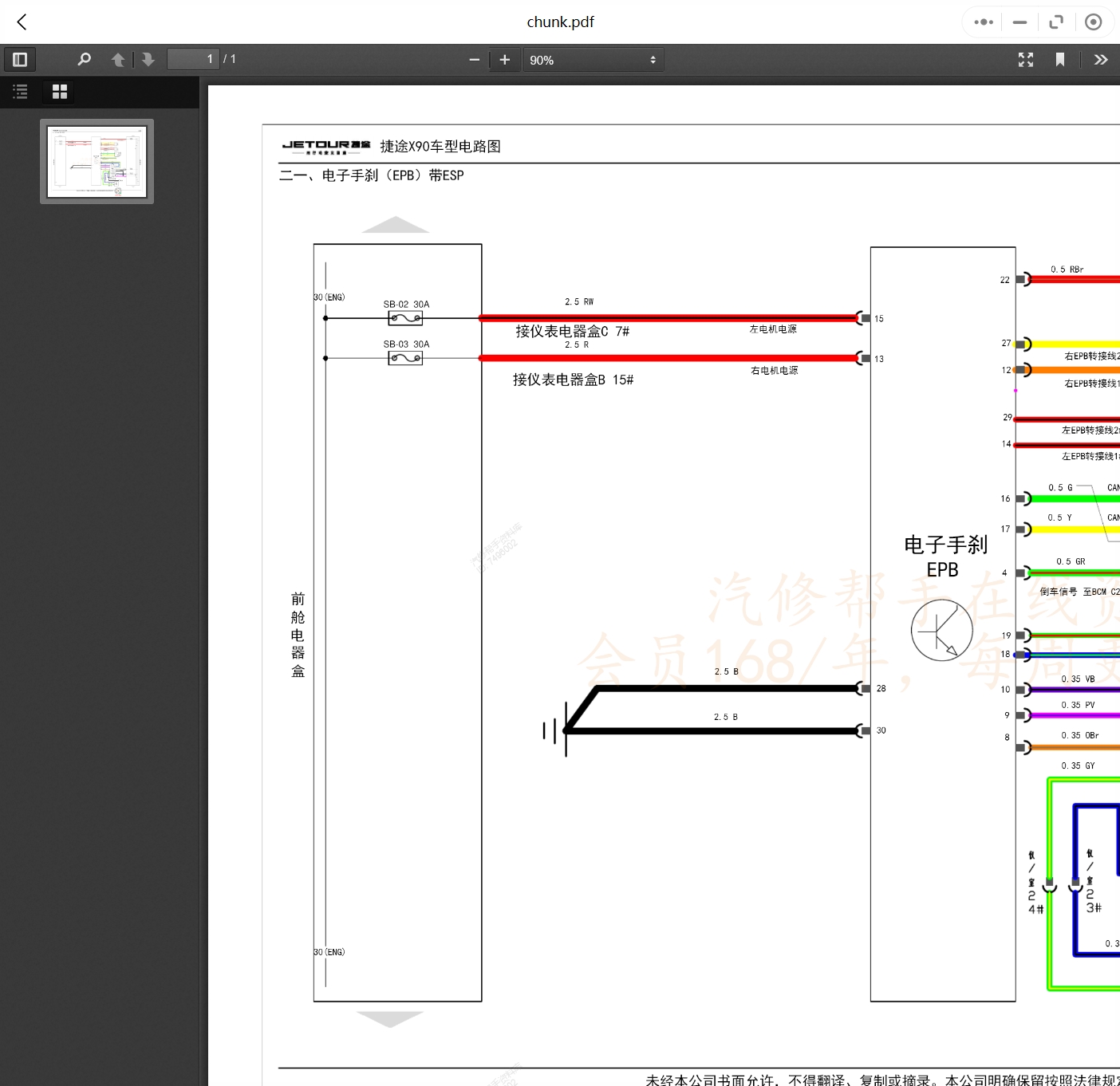Viewport: 1120px width, 1086px height.
Task: Switch to presentation fullscreen mode
Action: (1026, 60)
